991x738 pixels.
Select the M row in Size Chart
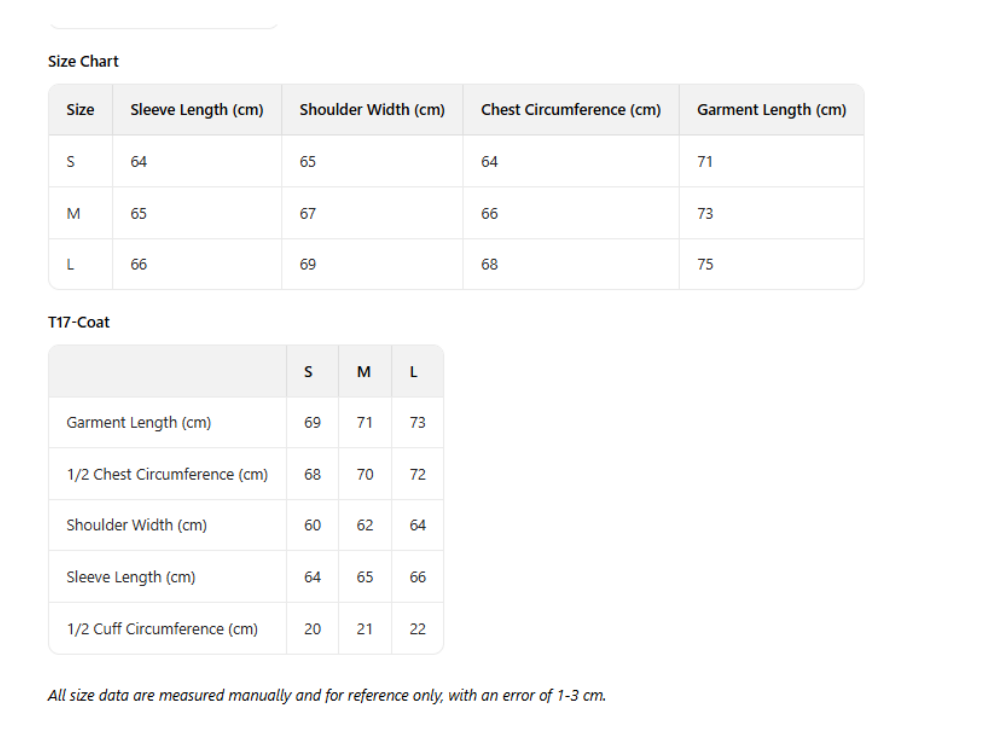pos(73,213)
